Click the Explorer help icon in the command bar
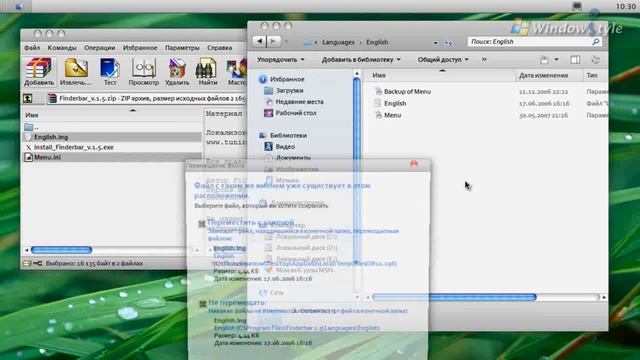The width and height of the screenshot is (640, 360). click(x=596, y=60)
